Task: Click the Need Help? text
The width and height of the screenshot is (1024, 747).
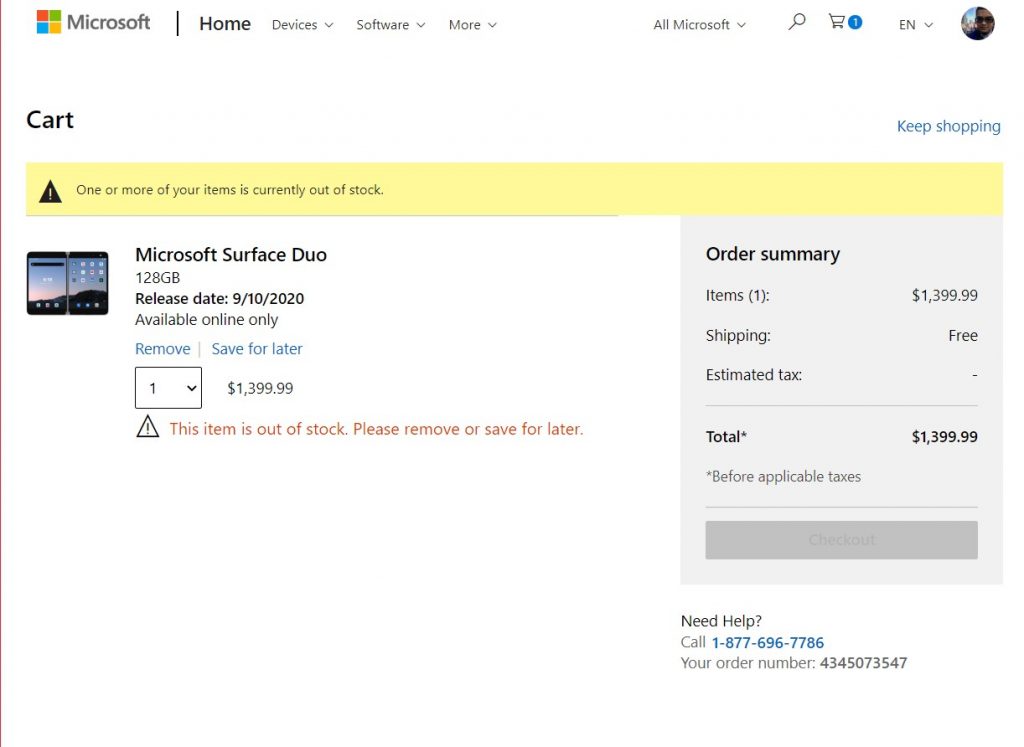Action: [721, 621]
